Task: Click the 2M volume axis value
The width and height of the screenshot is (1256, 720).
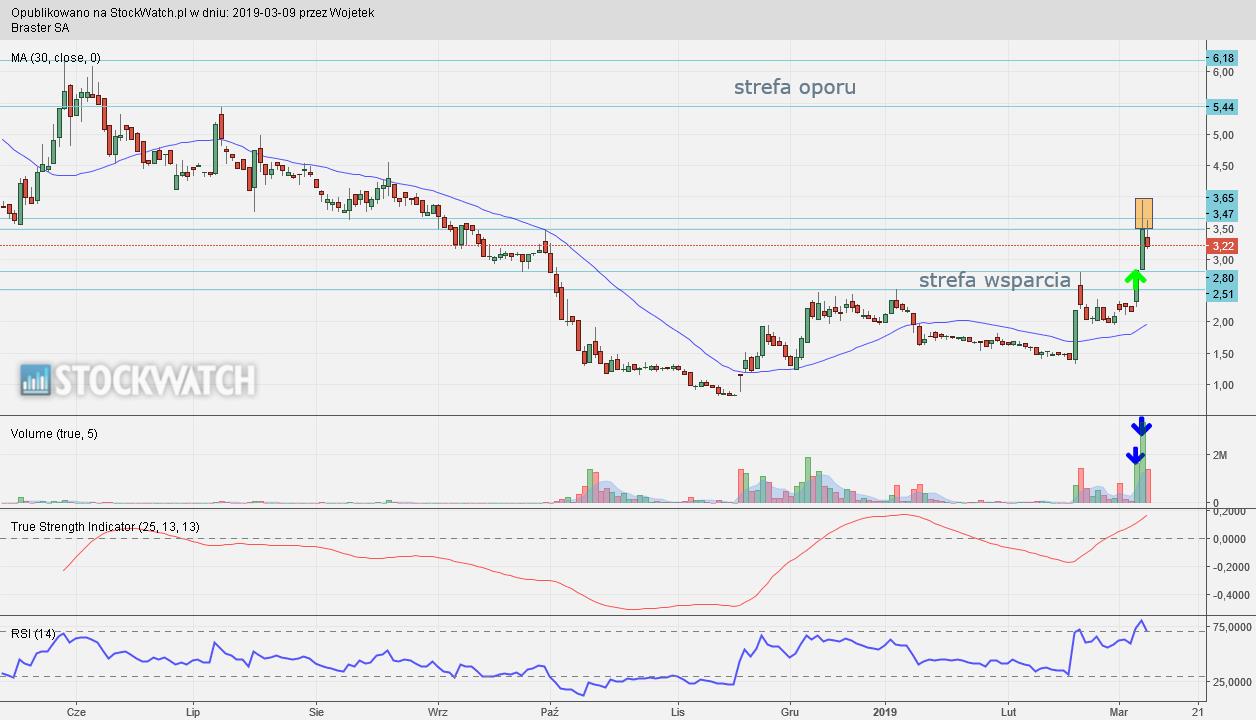Action: [1220, 455]
